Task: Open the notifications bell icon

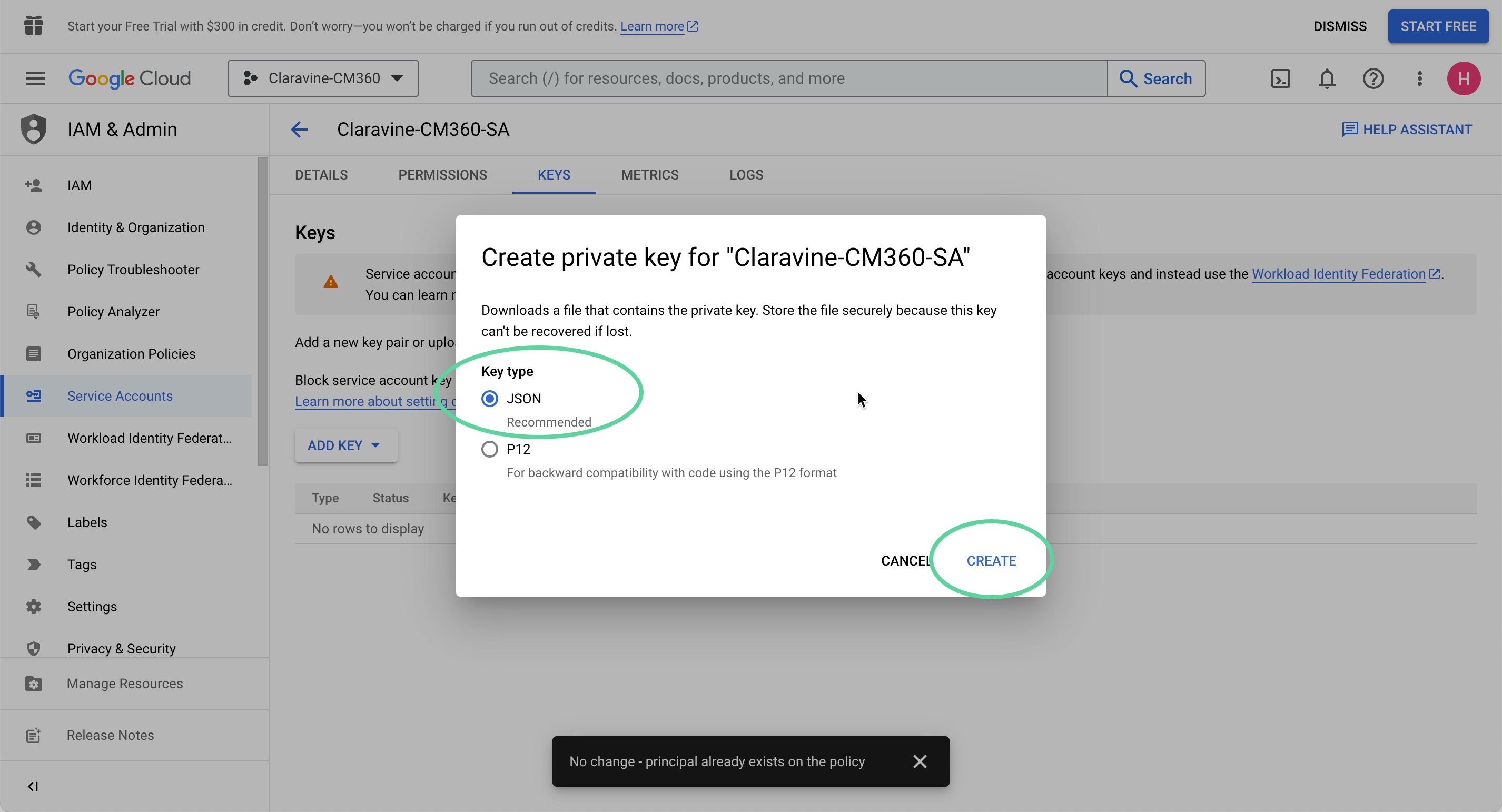Action: coord(1327,78)
